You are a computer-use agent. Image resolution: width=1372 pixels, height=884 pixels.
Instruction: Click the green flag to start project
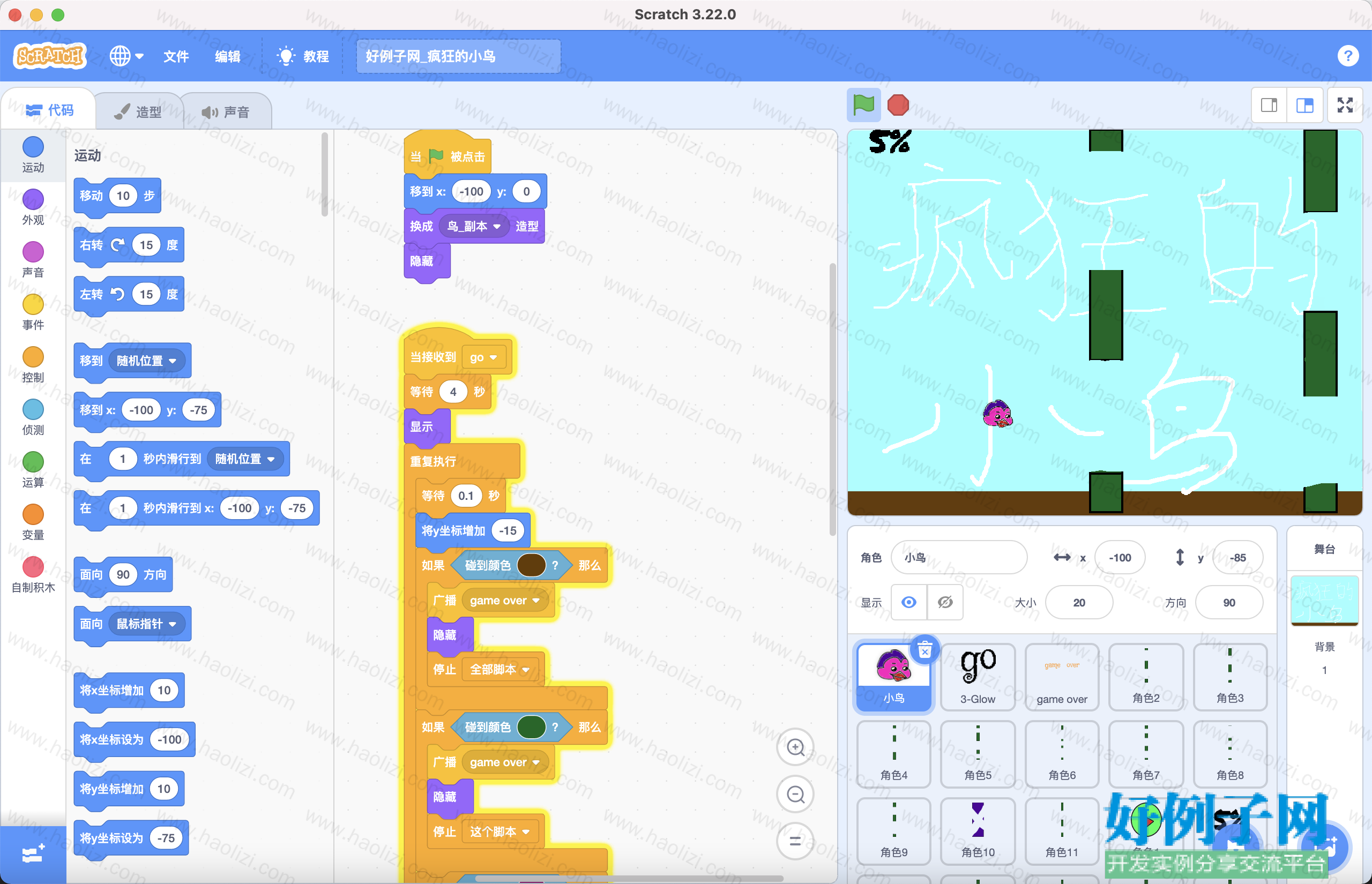[863, 105]
